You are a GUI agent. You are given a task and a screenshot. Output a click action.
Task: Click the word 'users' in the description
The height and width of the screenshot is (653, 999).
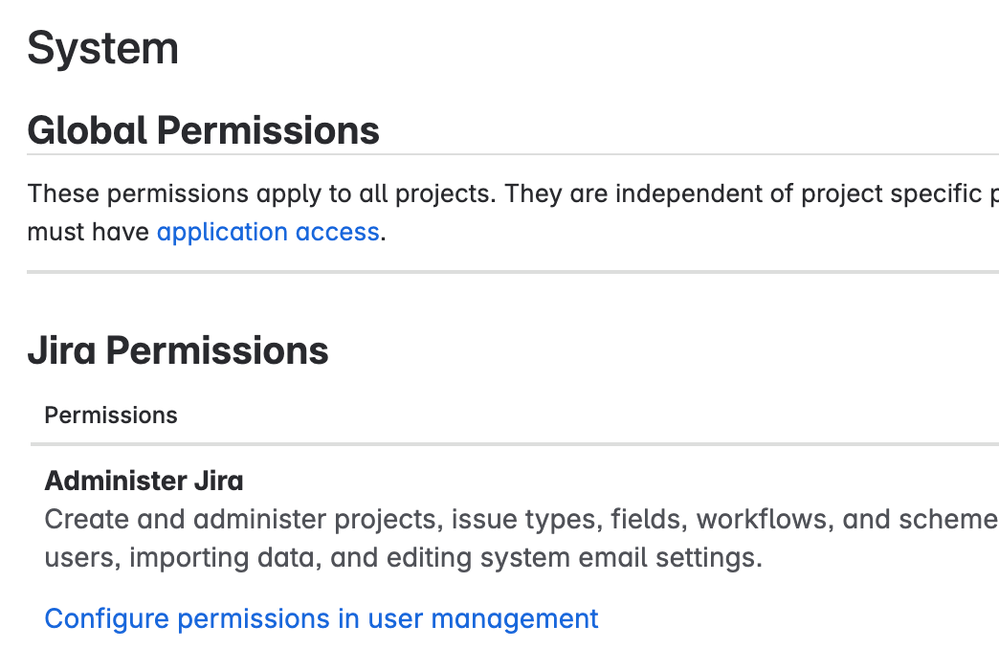coord(76,557)
